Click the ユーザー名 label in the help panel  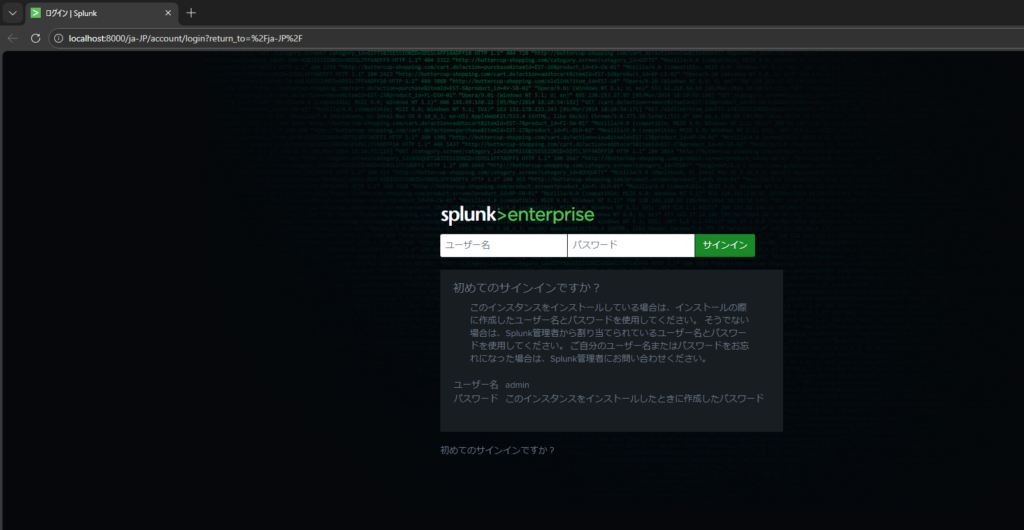click(x=476, y=384)
